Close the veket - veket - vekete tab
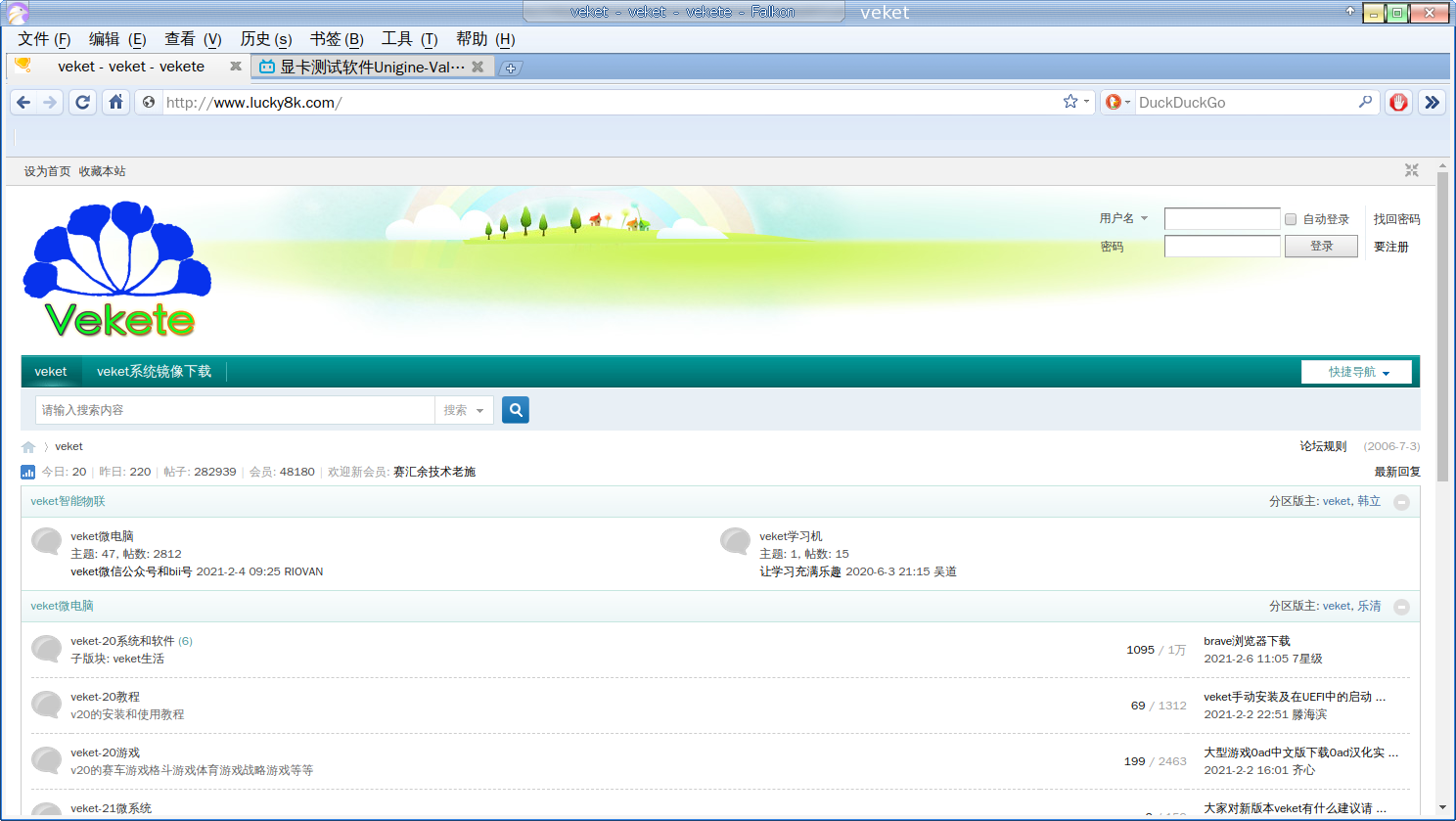The image size is (1456, 821). pyautogui.click(x=236, y=67)
